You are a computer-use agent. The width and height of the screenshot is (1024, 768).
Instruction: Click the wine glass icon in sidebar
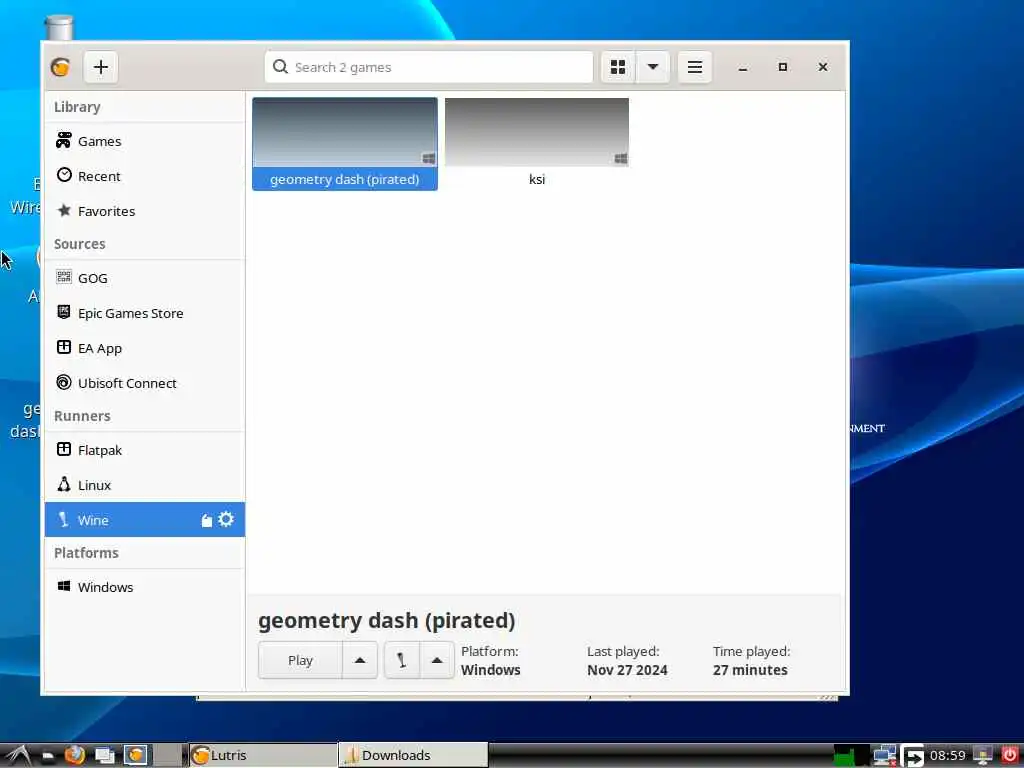63,519
